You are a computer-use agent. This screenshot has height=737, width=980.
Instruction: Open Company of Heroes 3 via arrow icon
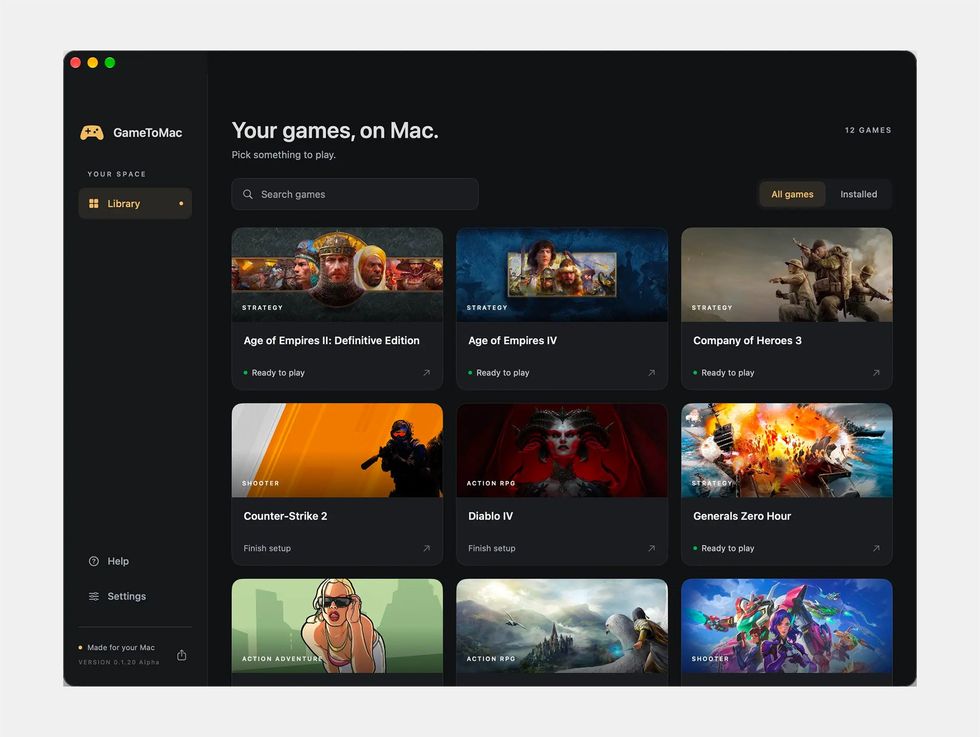coord(876,373)
